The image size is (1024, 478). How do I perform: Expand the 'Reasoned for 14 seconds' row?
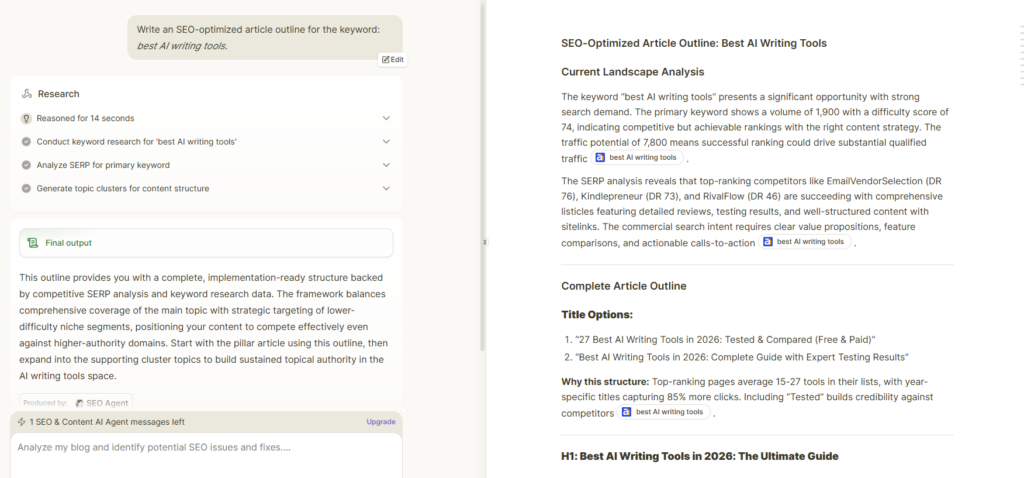pos(206,118)
